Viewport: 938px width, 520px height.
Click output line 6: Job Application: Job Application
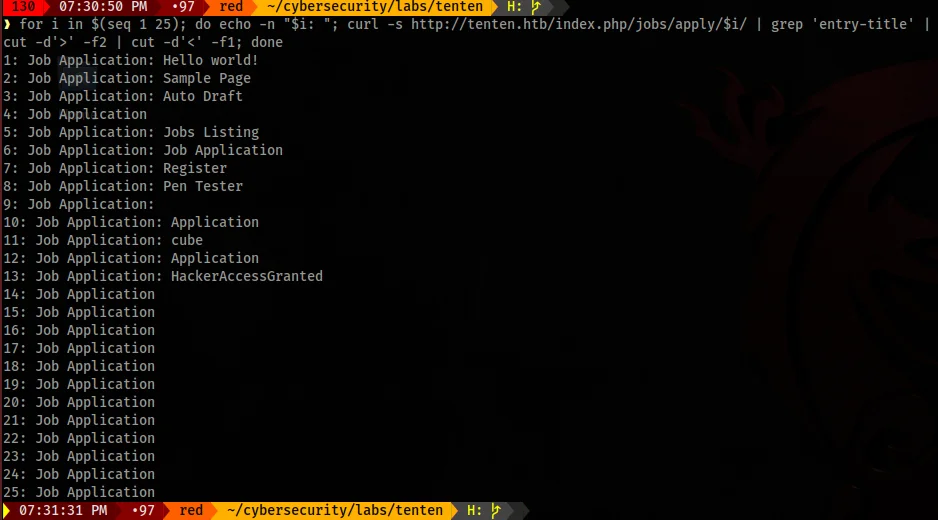(x=143, y=150)
